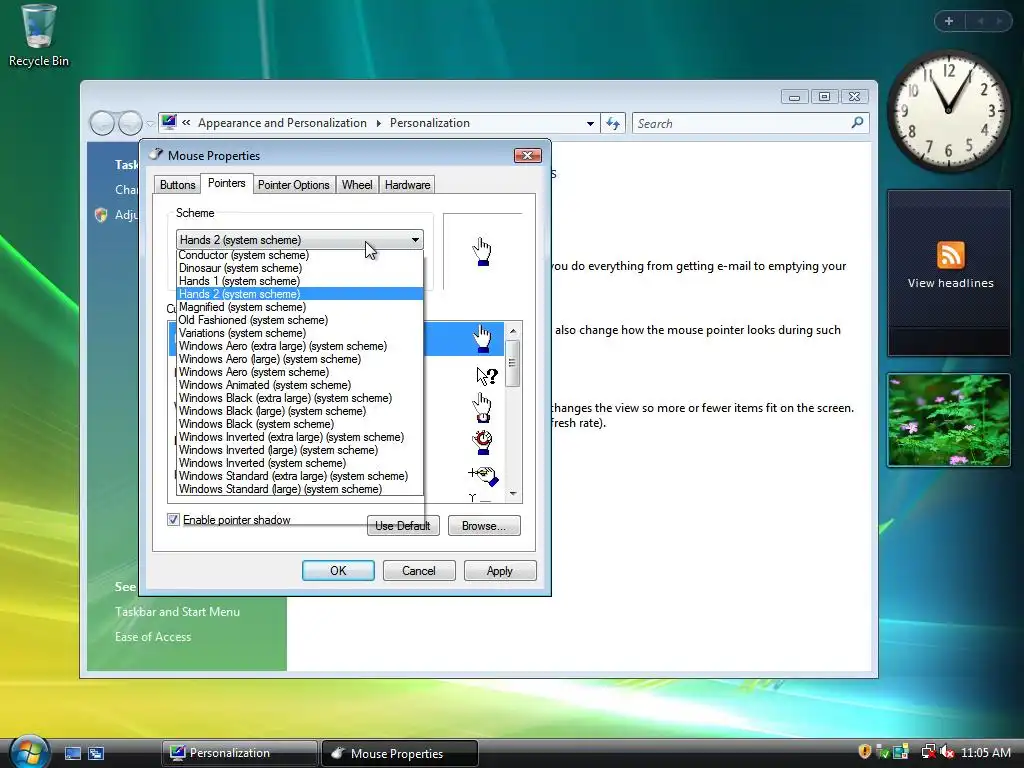1024x768 pixels.
Task: Click the RSS feed icon in the headlines gadget
Action: (950, 255)
